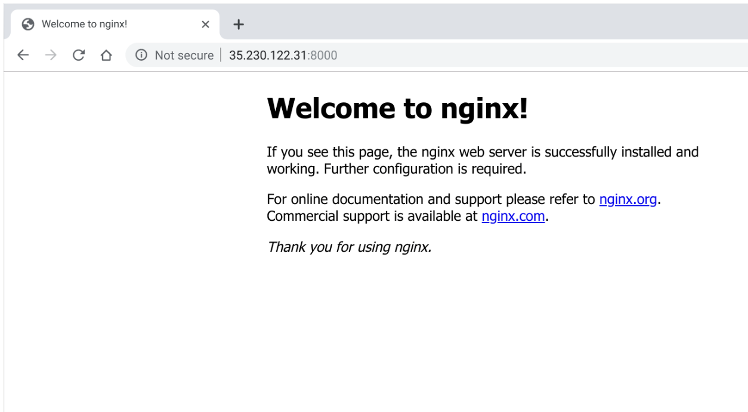Click the text Commercial support is available at
This screenshot has height=412, width=748.
(x=372, y=216)
